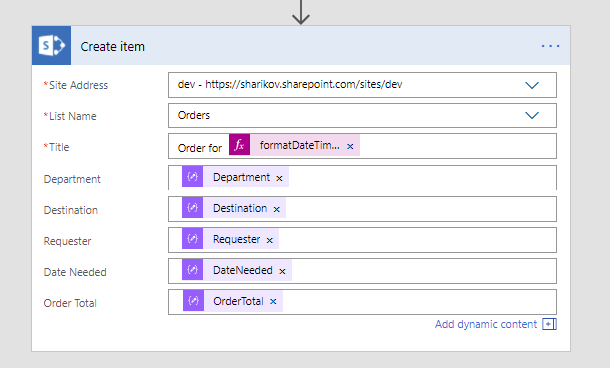The width and height of the screenshot is (610, 368).
Task: Click the purple OrderTotal dynamic content icon
Action: (193, 301)
